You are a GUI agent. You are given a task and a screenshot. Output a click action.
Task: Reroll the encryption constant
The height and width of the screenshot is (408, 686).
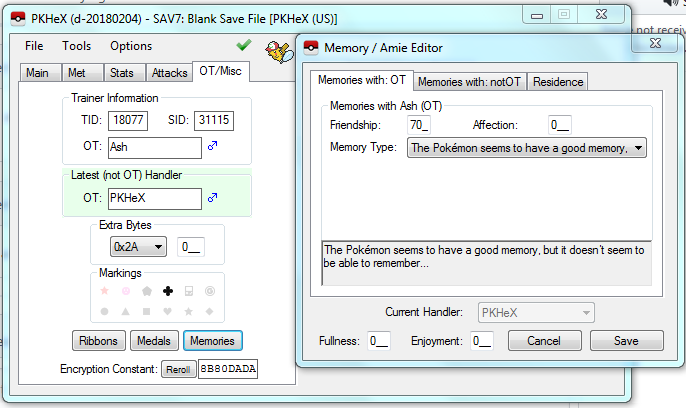coord(178,370)
